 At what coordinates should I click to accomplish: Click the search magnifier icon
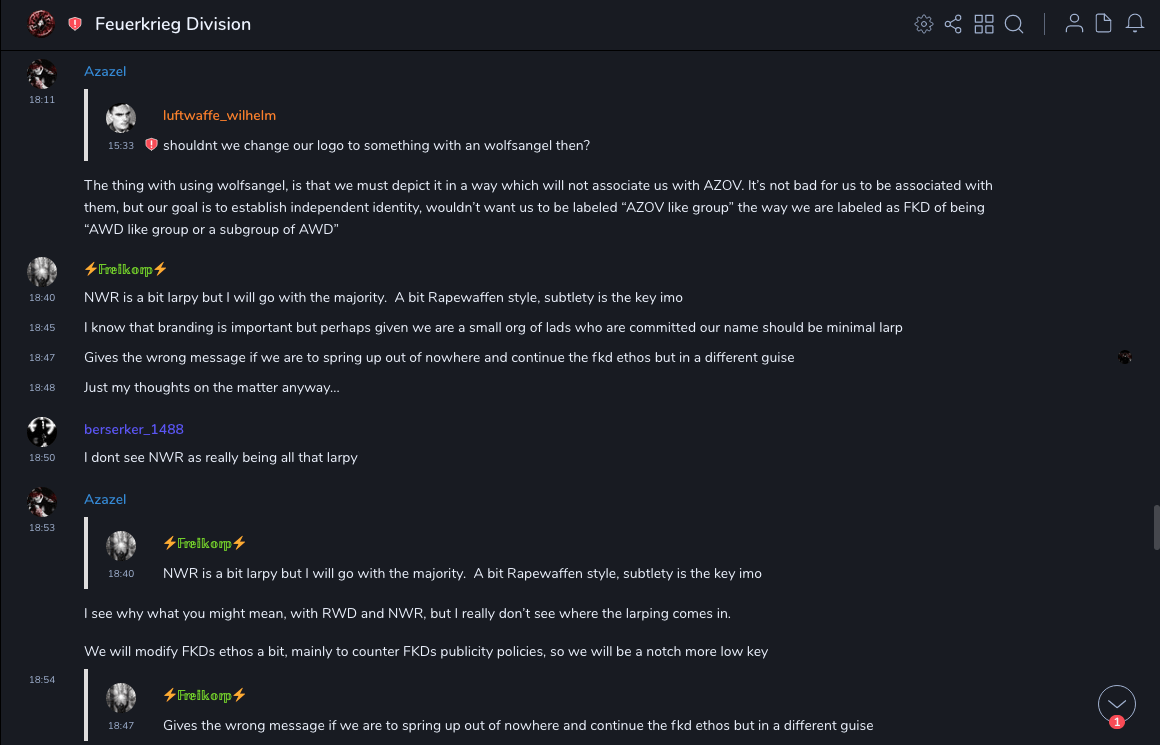1014,24
